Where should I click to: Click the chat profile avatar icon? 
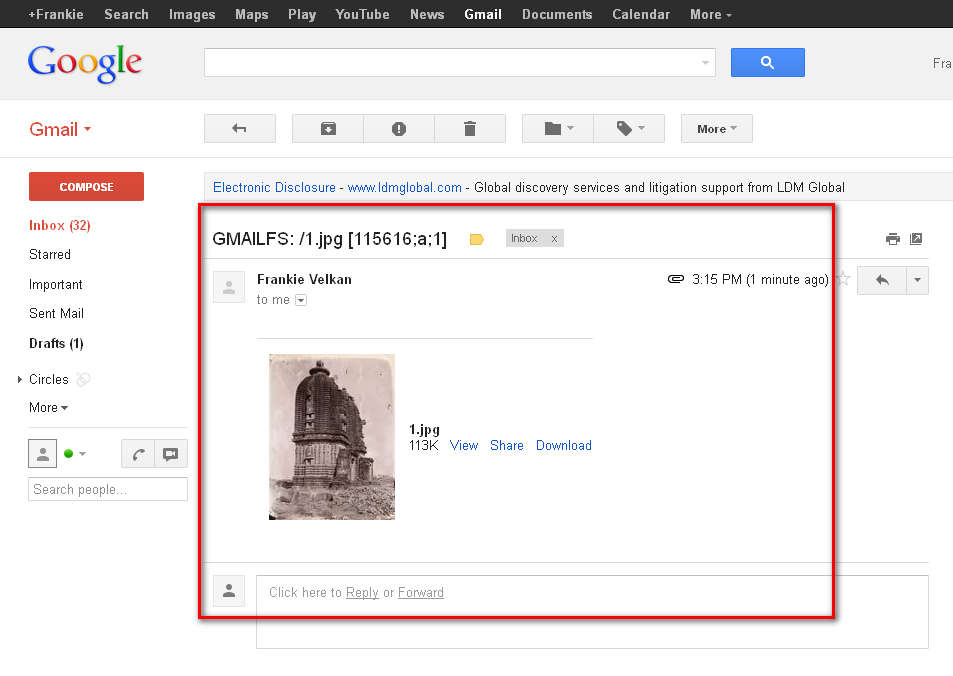(43, 454)
